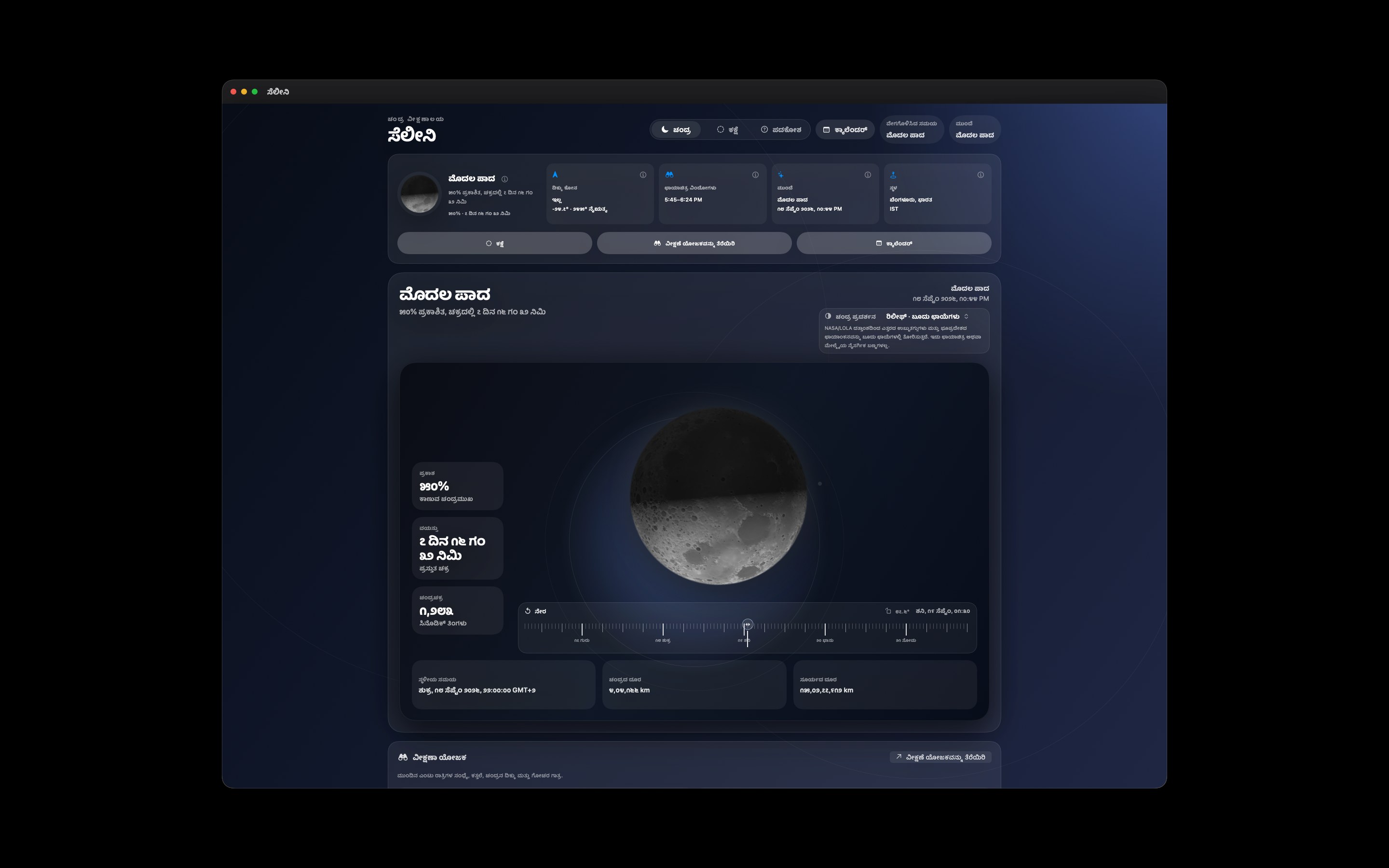Click the green maximize window button
The width and height of the screenshot is (1389, 868).
[255, 92]
